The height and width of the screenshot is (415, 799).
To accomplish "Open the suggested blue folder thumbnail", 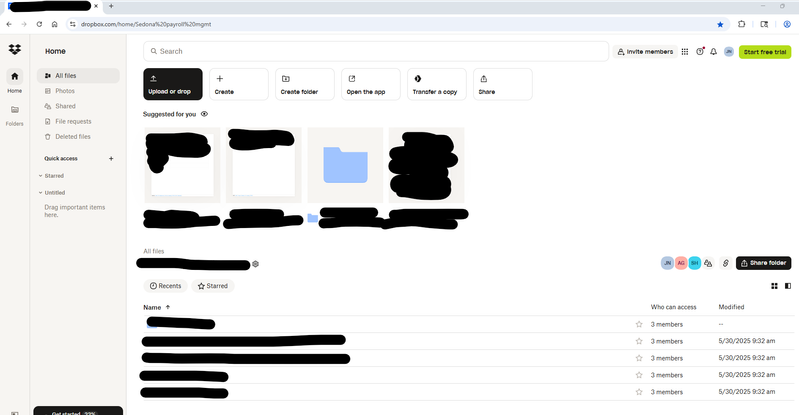I will (x=345, y=165).
